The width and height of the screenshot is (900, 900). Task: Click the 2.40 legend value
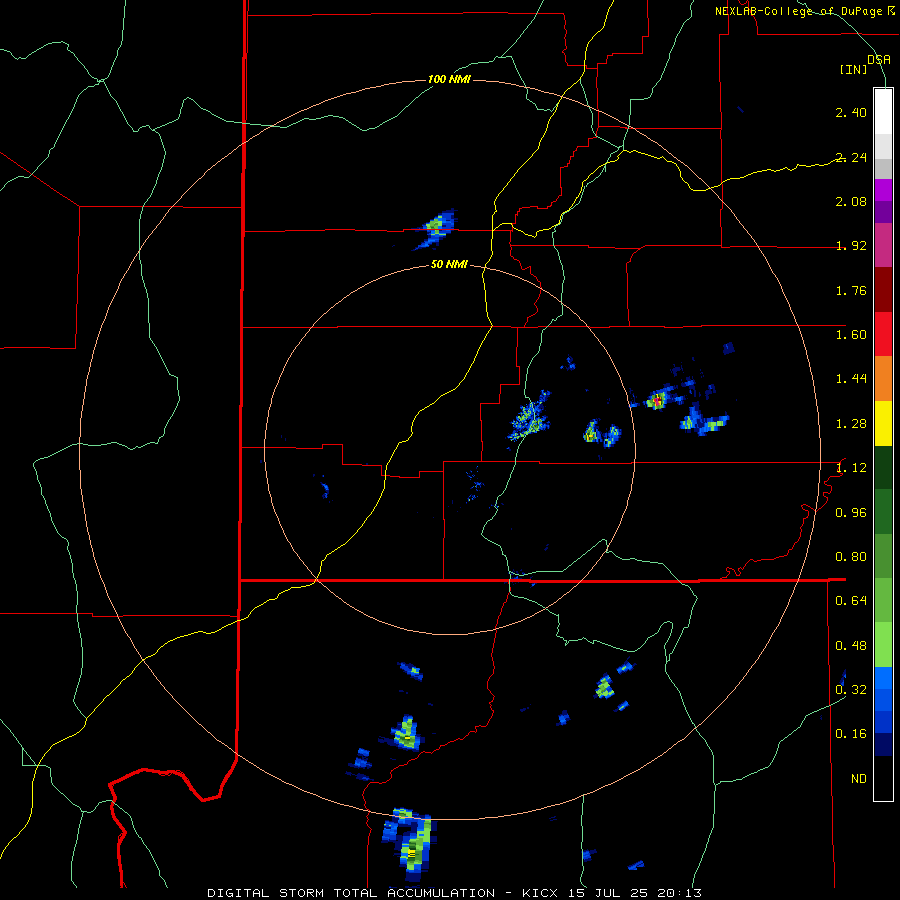point(851,112)
